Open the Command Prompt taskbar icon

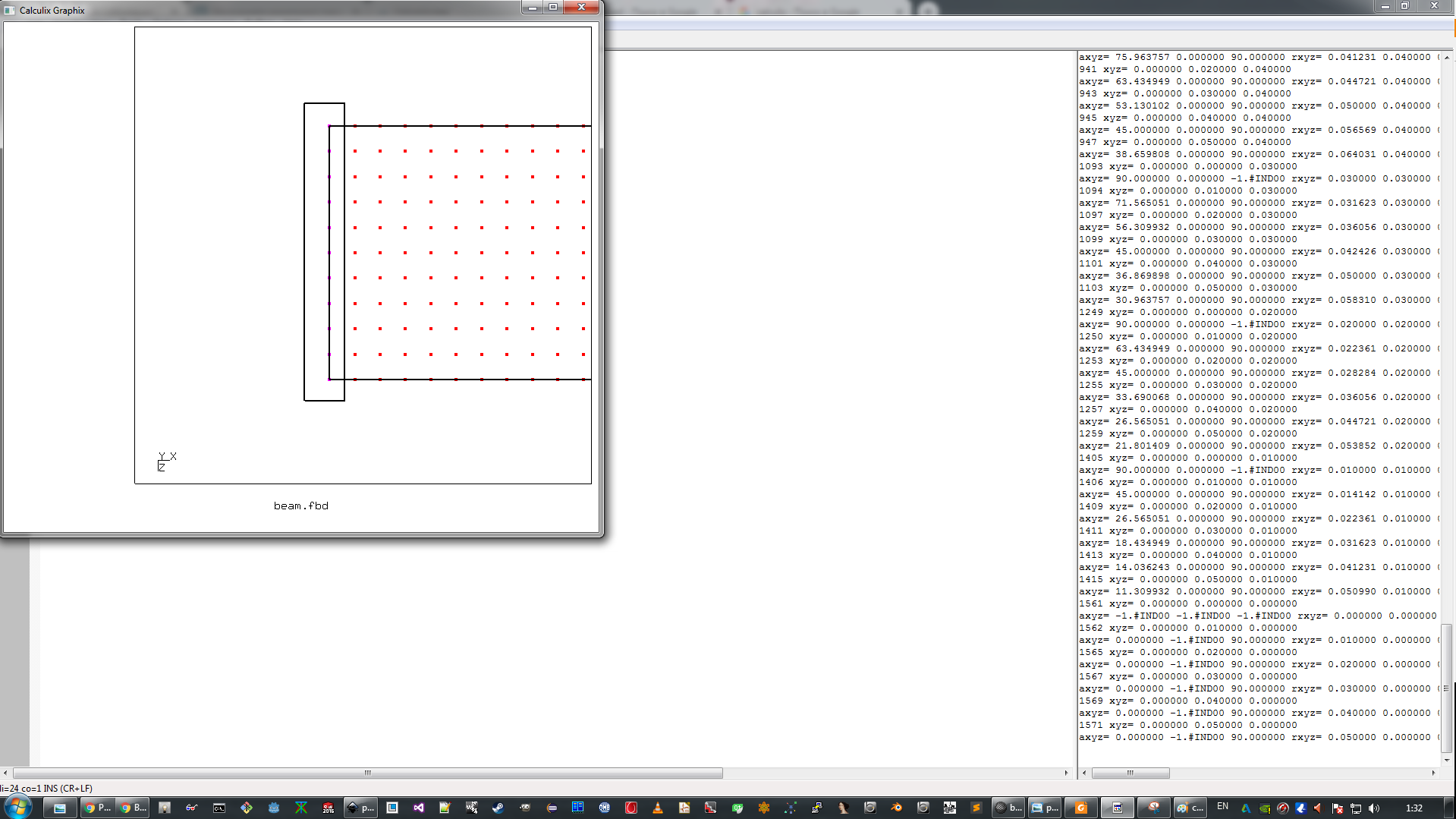point(219,808)
